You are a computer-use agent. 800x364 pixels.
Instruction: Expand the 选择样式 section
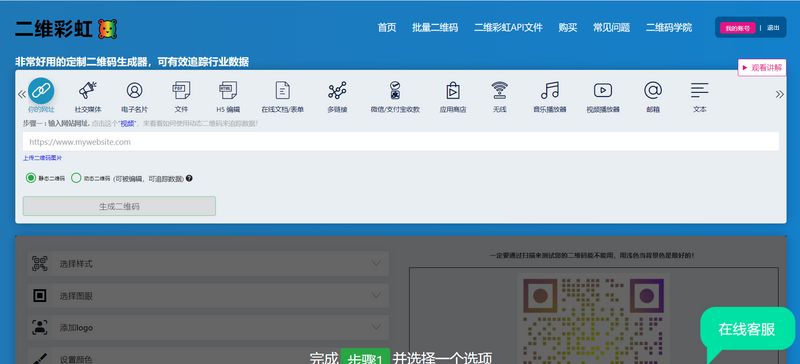tap(208, 263)
